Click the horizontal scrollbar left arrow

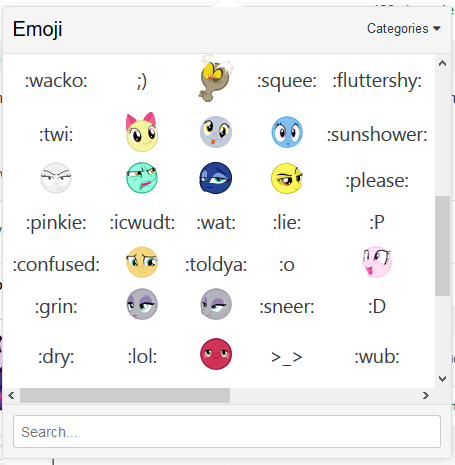[x=11, y=395]
